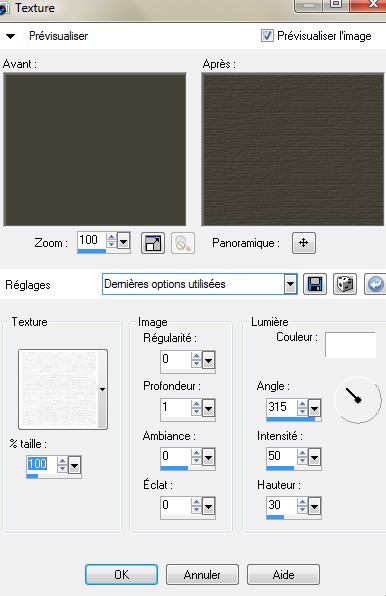Click the Aide button
This screenshot has height=596, width=386.
pos(283,574)
